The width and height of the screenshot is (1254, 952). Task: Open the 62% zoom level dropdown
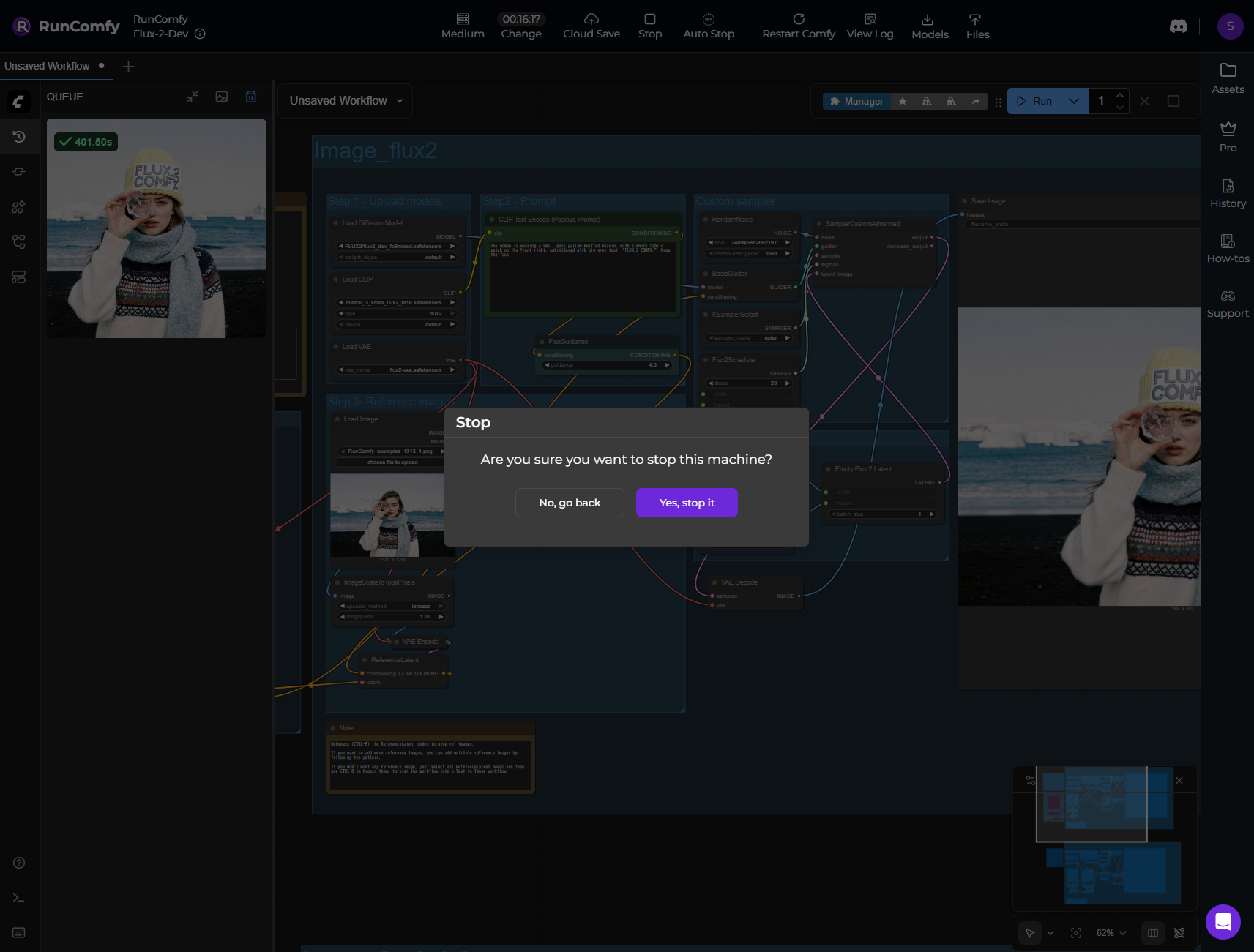point(1111,933)
